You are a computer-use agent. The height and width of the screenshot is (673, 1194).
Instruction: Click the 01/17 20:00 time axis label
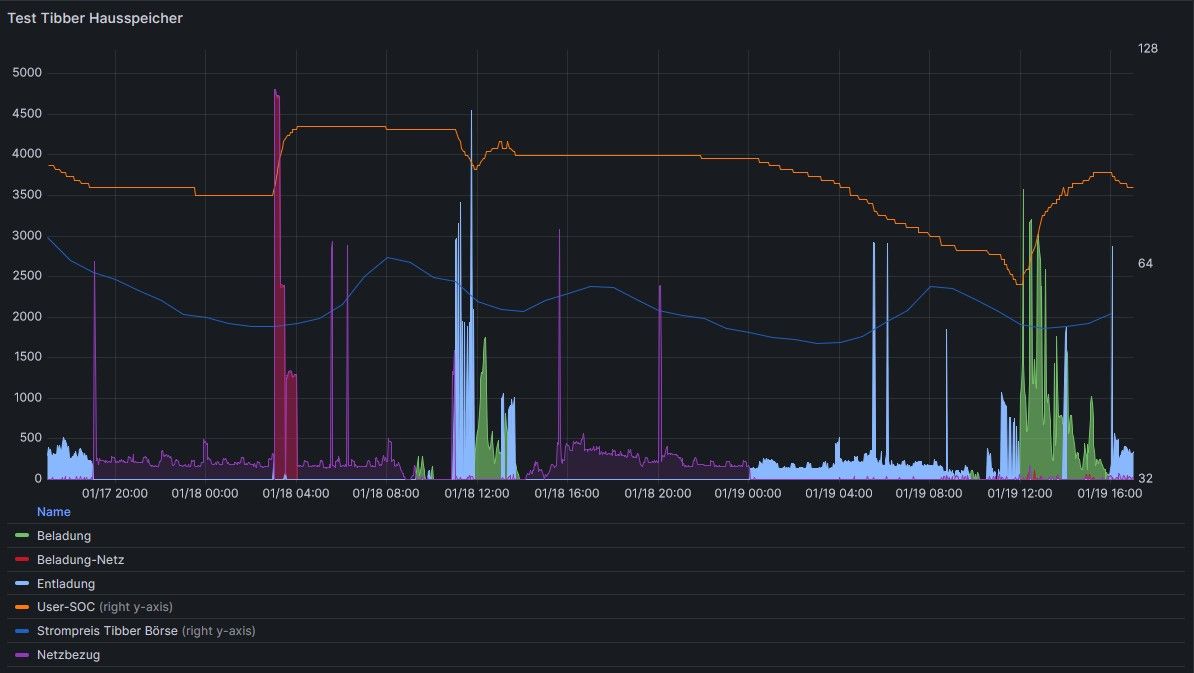tap(115, 493)
